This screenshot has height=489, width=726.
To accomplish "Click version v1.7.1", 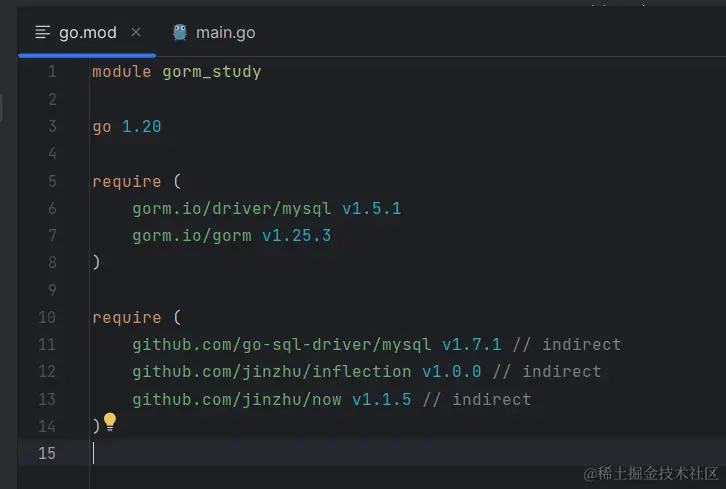I will pos(471,345).
